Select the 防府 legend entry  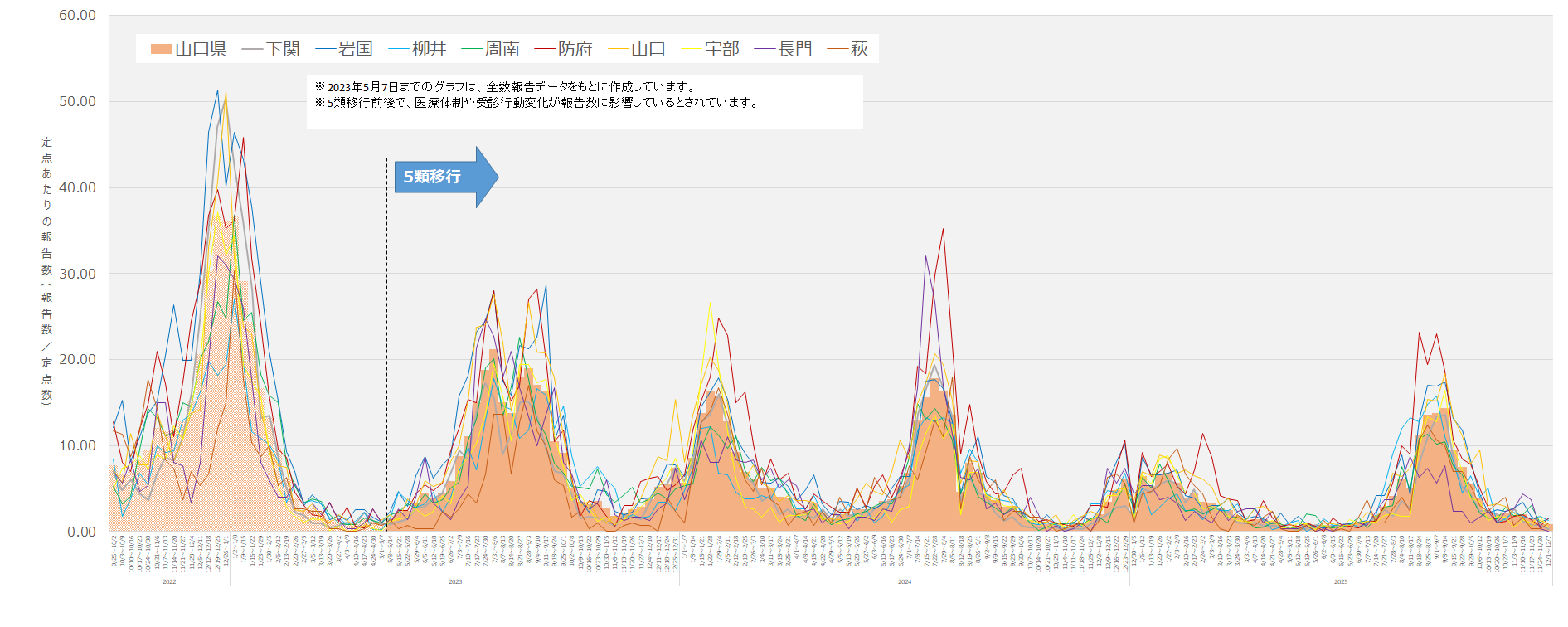(564, 50)
